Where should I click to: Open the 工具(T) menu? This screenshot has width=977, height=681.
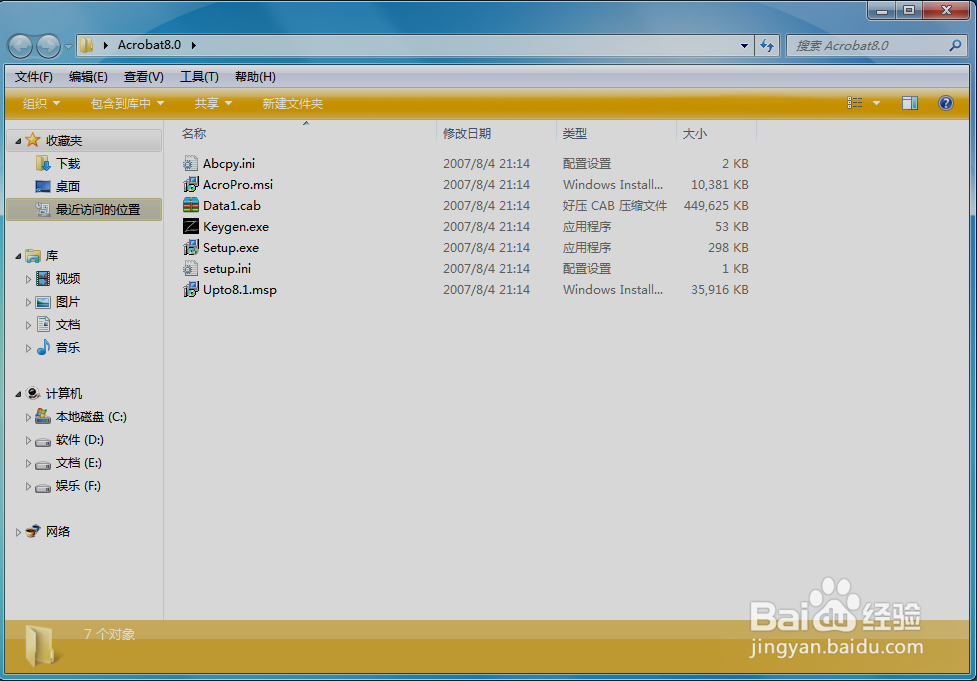pos(199,77)
